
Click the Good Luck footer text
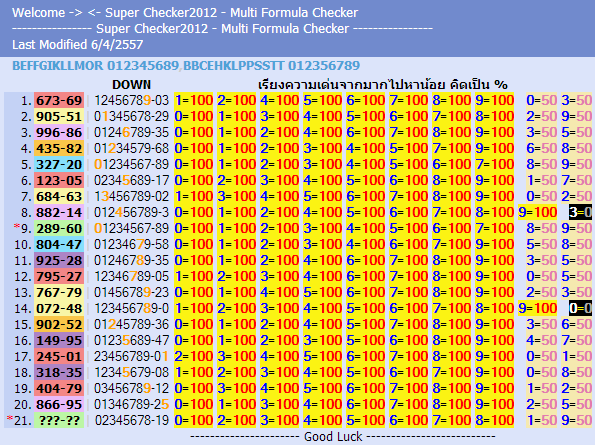click(x=333, y=437)
